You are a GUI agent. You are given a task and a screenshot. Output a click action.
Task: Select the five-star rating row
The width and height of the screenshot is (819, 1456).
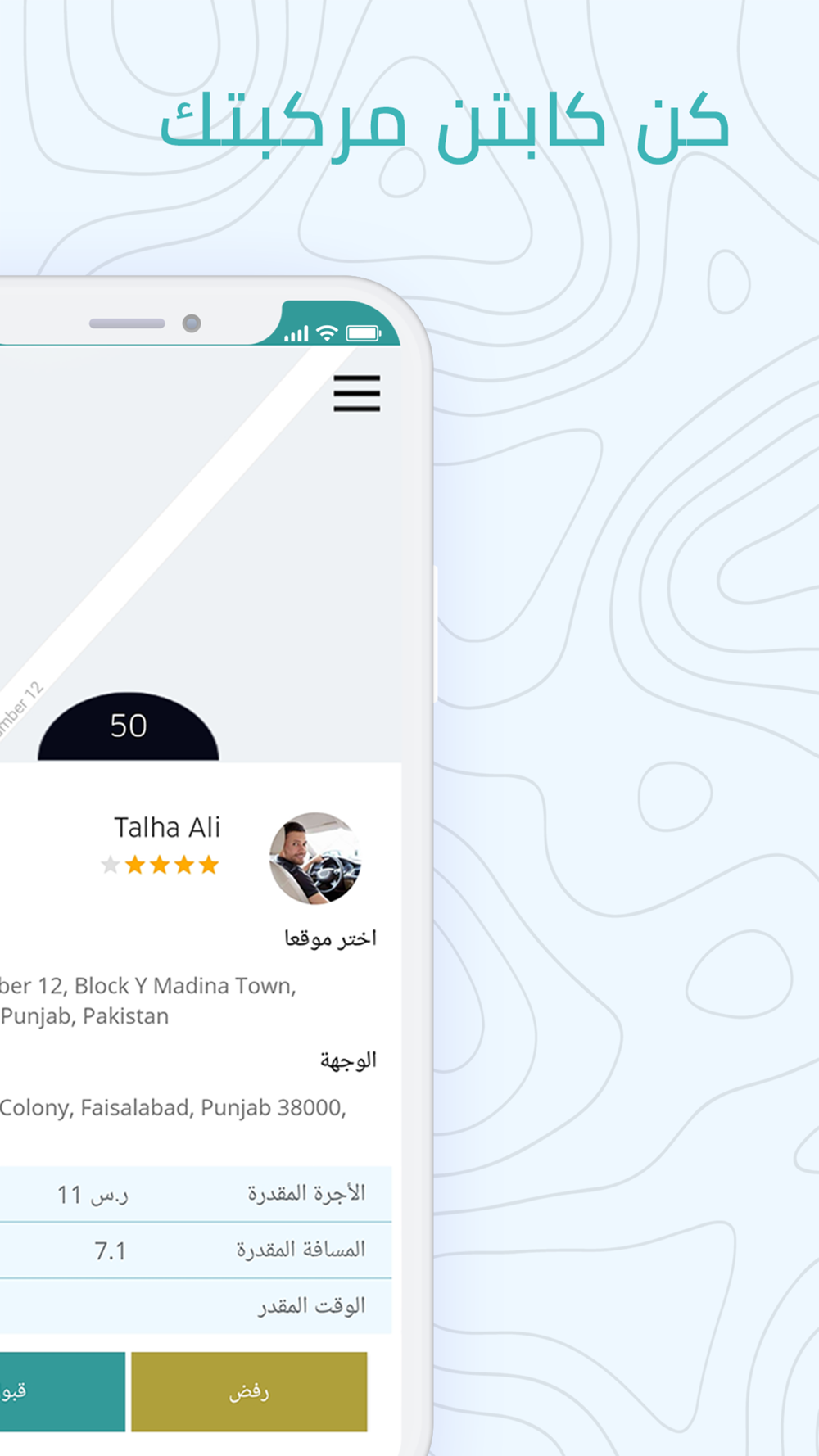click(x=160, y=865)
